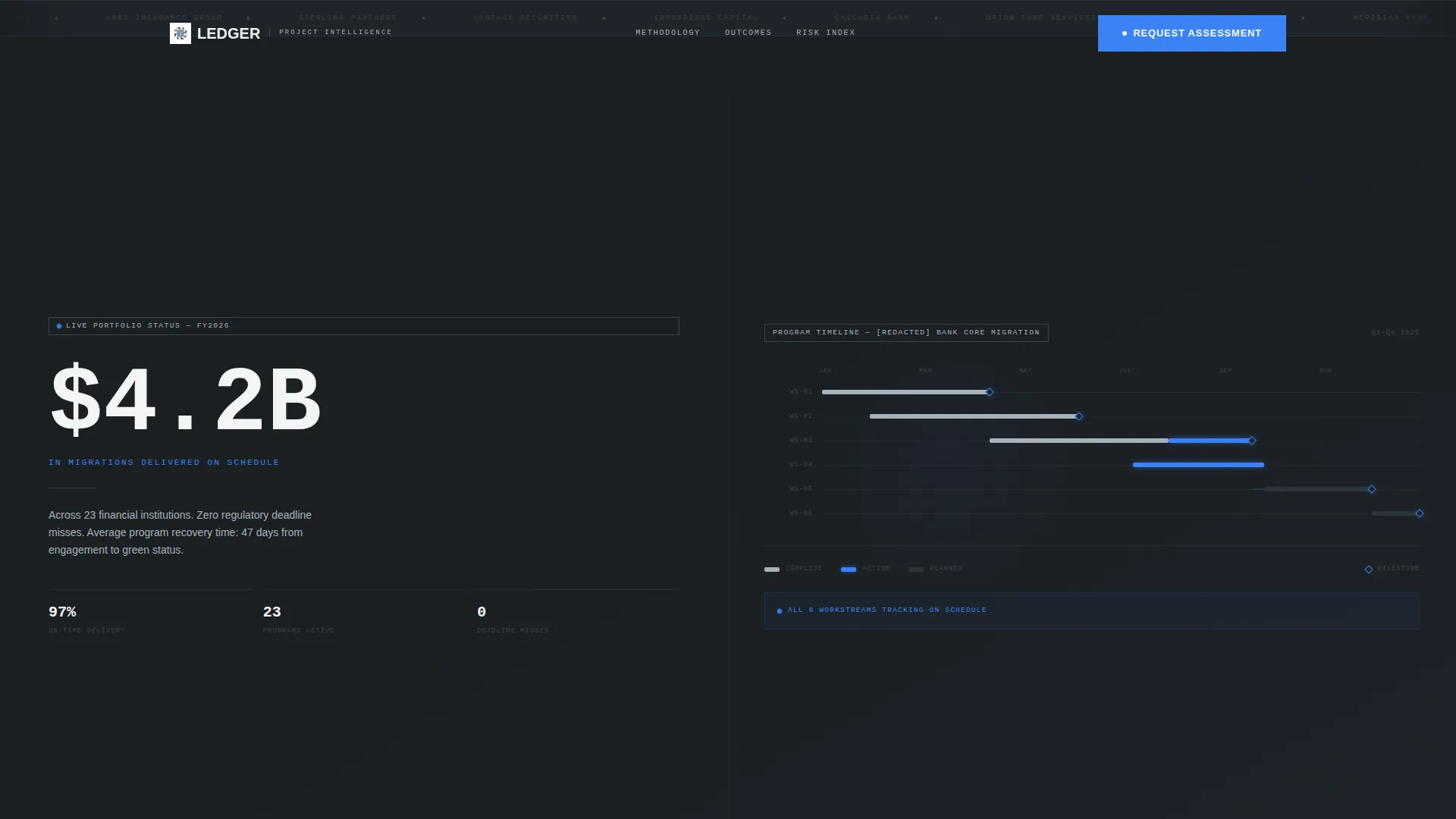
Task: Open the Risk Index page
Action: [x=825, y=33]
